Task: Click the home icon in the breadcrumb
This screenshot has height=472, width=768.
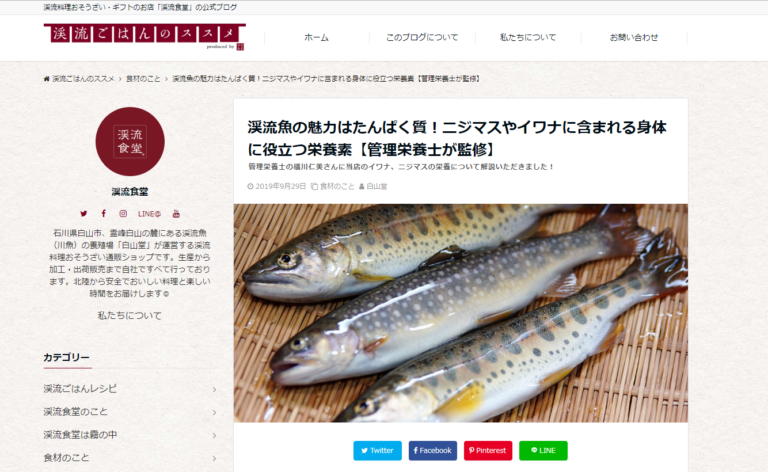Action: pyautogui.click(x=47, y=78)
